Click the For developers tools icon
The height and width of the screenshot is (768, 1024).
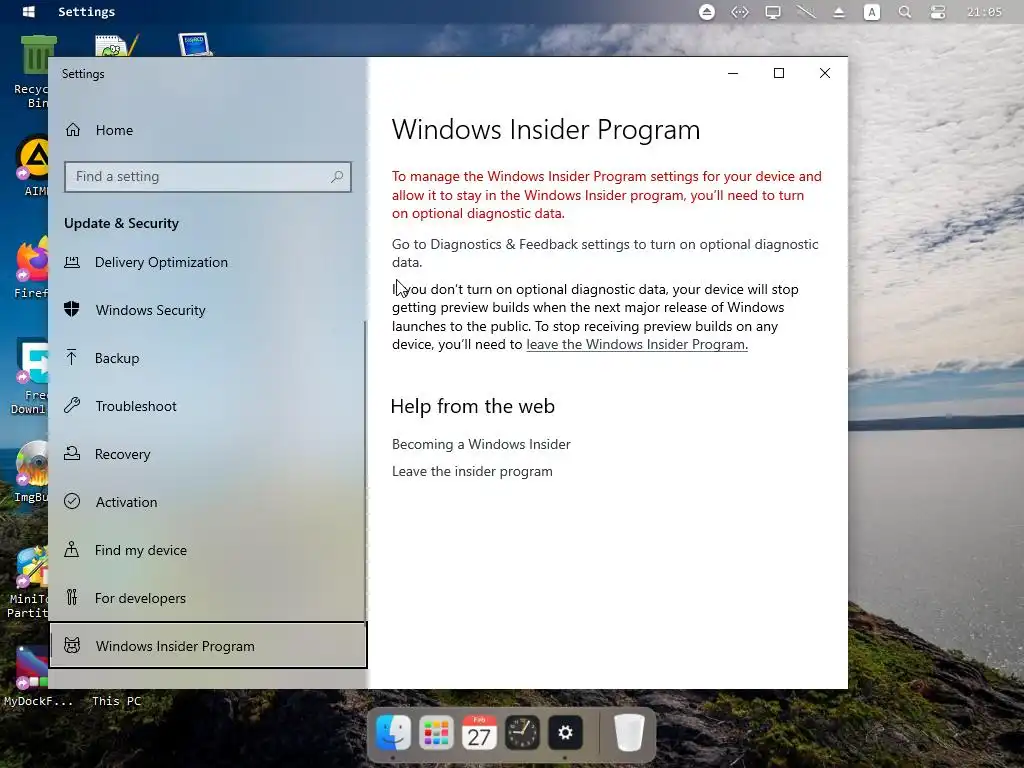(x=72, y=597)
